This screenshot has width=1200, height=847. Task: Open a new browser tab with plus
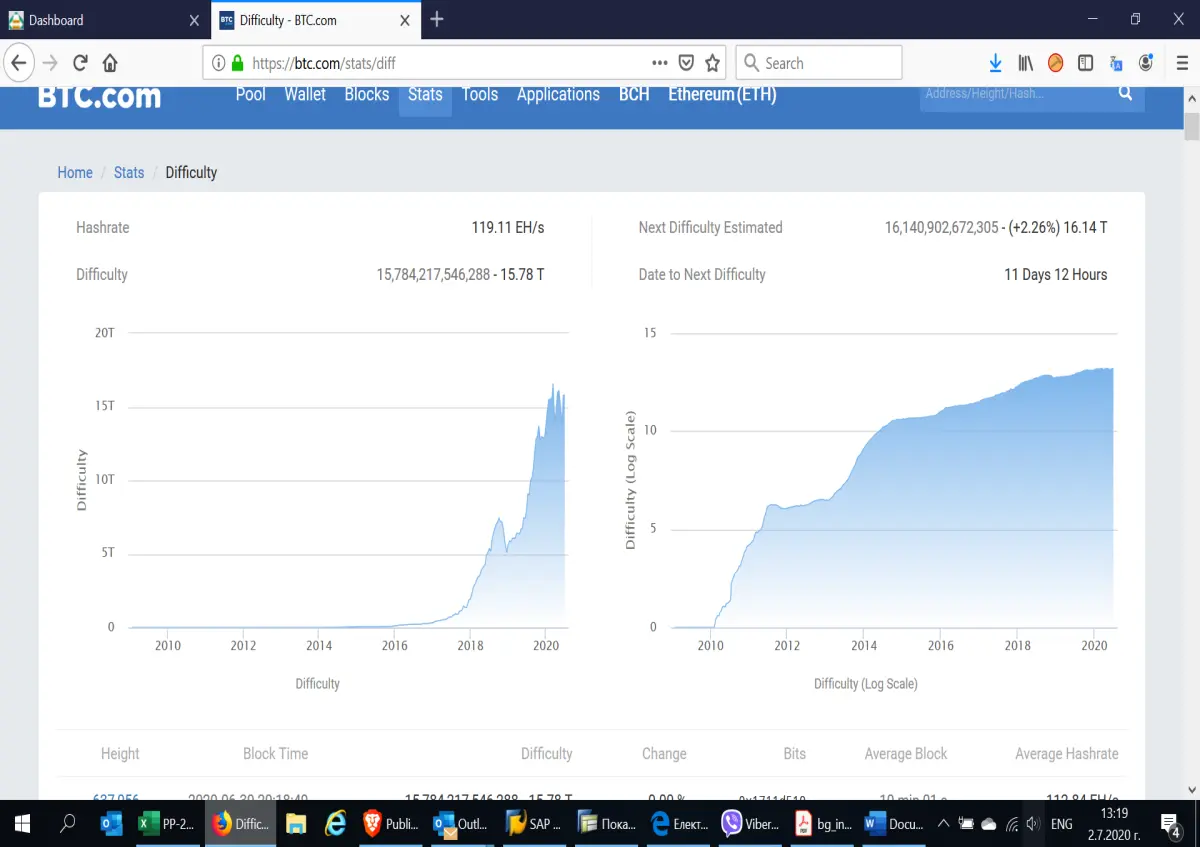(x=437, y=20)
